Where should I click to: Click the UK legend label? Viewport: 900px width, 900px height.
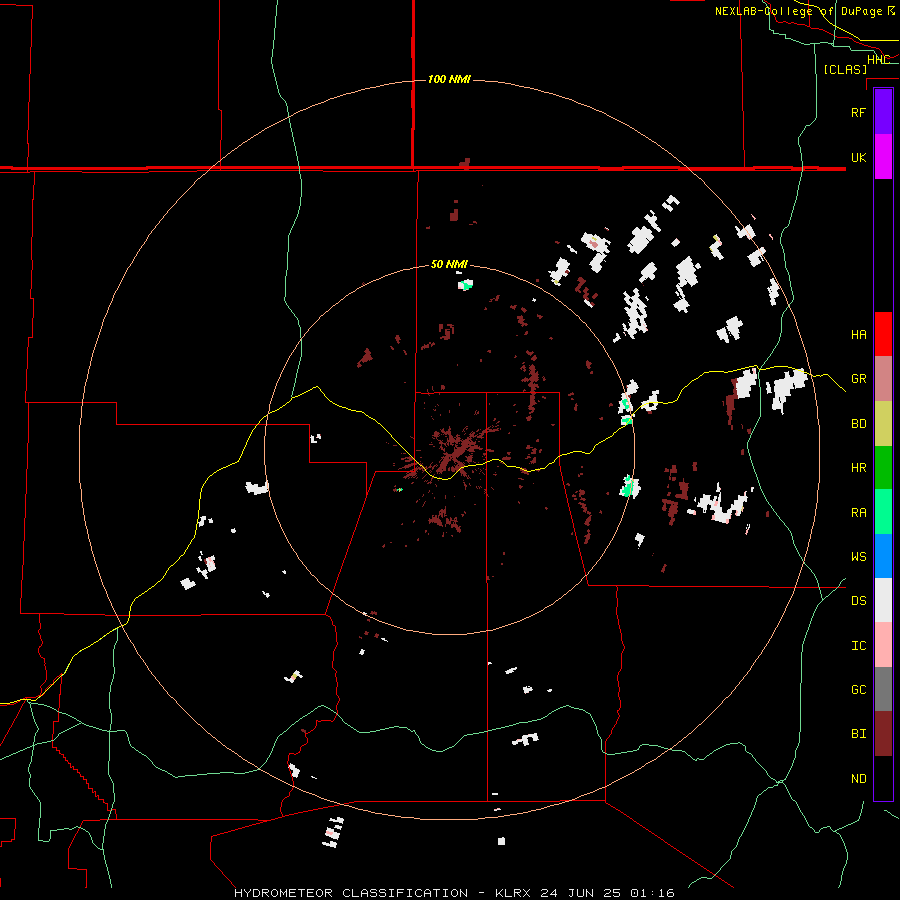859,157
